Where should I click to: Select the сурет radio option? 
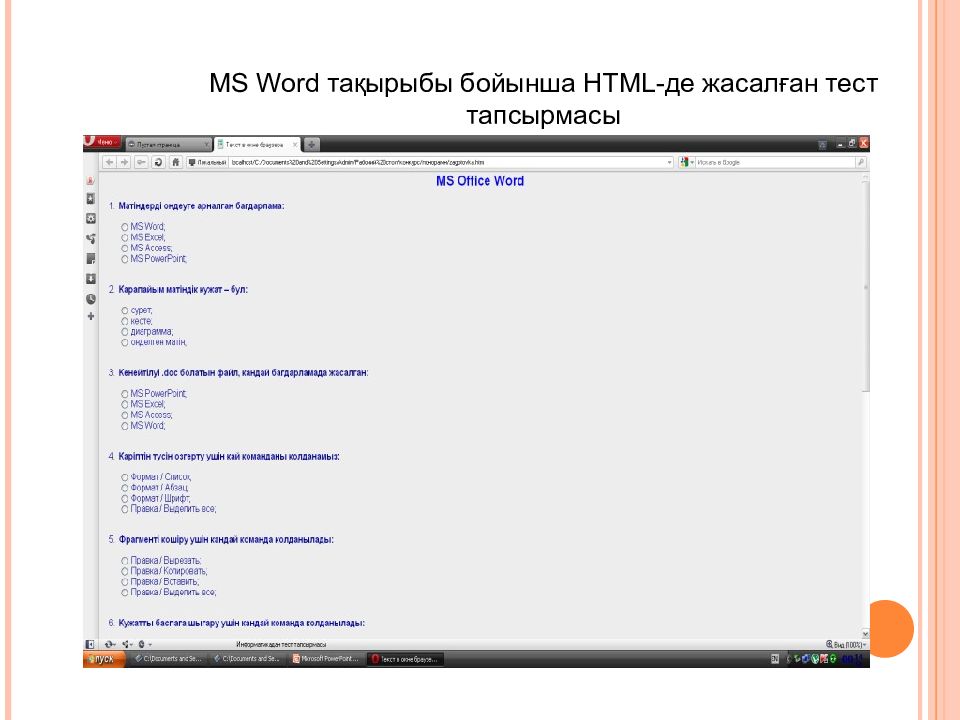124,311
